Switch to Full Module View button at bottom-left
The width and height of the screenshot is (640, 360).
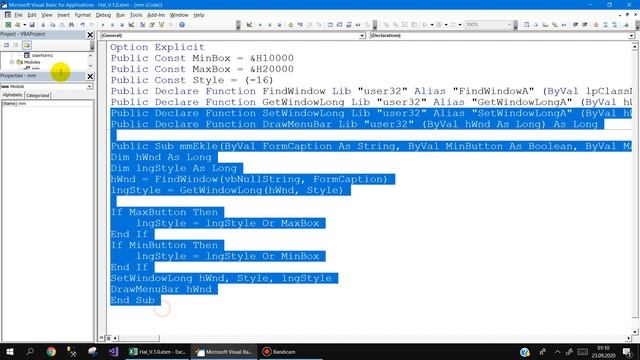tap(108, 338)
